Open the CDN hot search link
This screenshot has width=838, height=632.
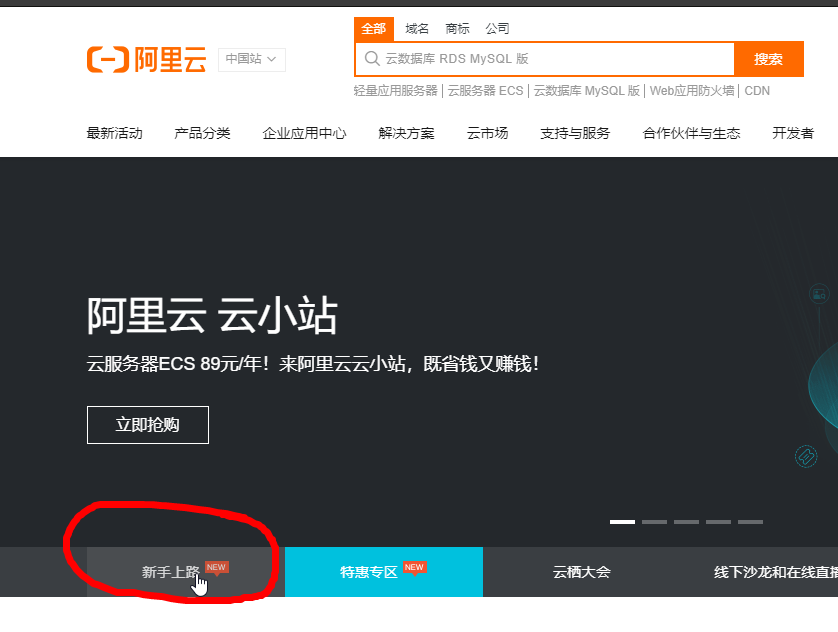pyautogui.click(x=757, y=90)
